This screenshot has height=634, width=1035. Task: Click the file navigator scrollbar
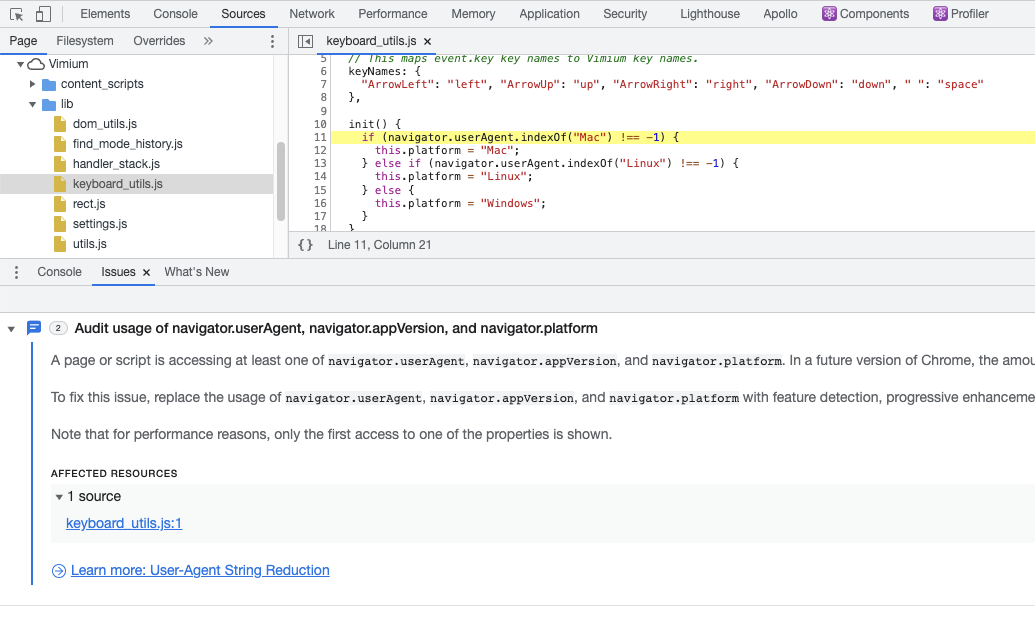pyautogui.click(x=281, y=182)
